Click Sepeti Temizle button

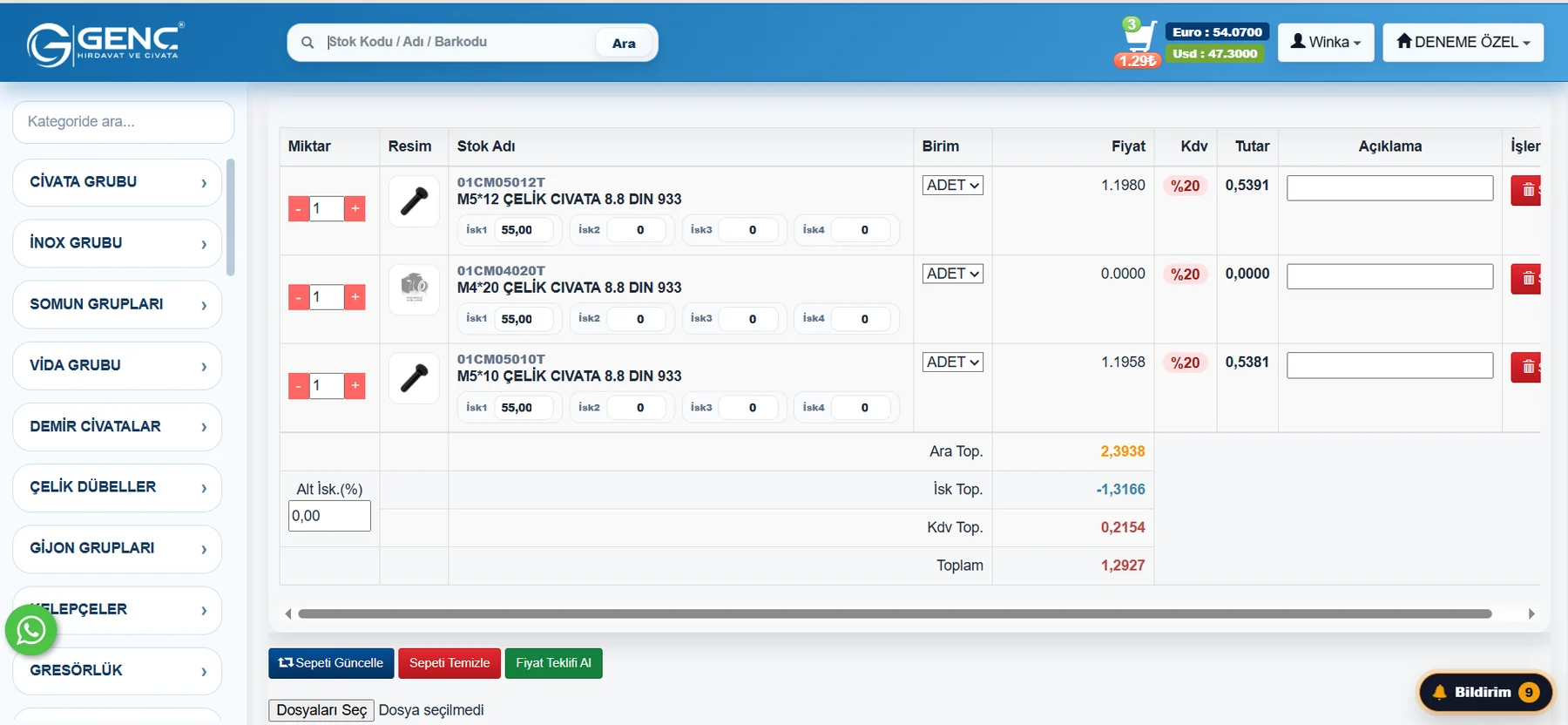pyautogui.click(x=449, y=663)
